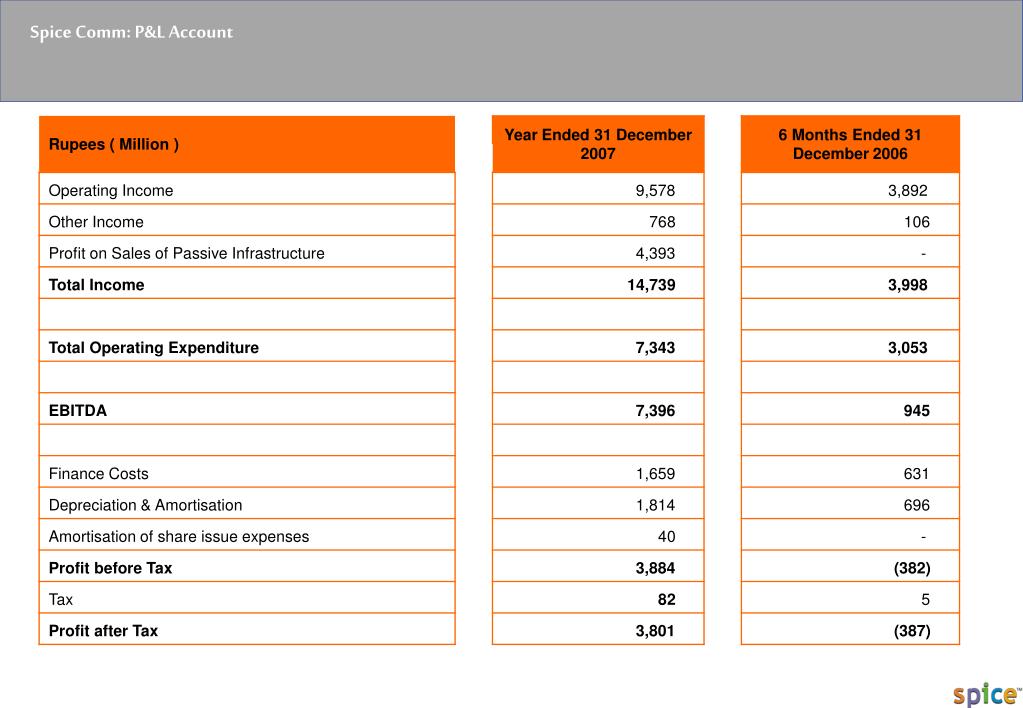
Task: Select the Depreciation & Amortisation label
Action: [145, 505]
